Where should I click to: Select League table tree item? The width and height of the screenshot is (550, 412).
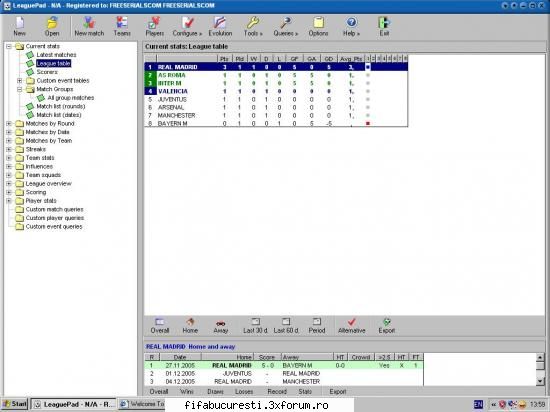pos(53,63)
